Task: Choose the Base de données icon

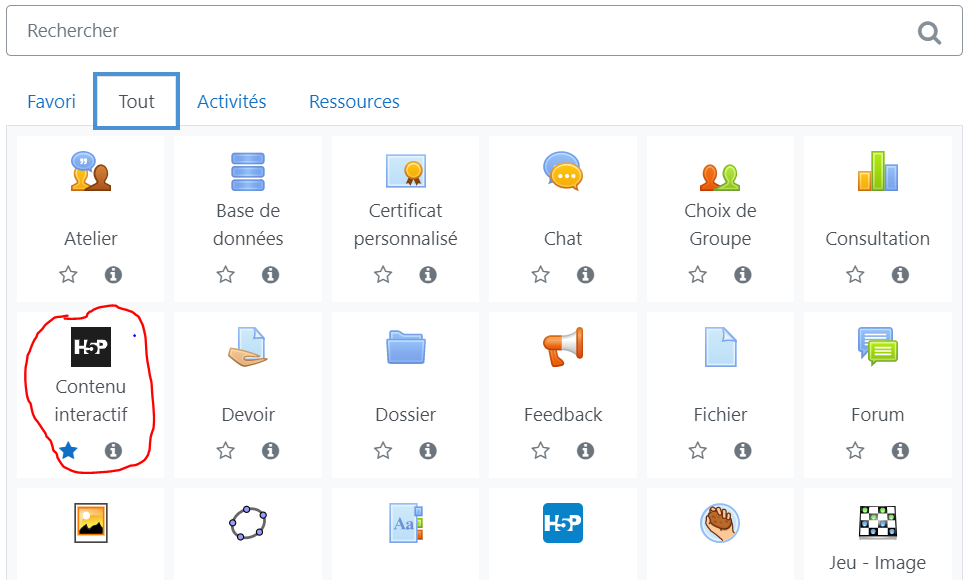Action: (248, 171)
